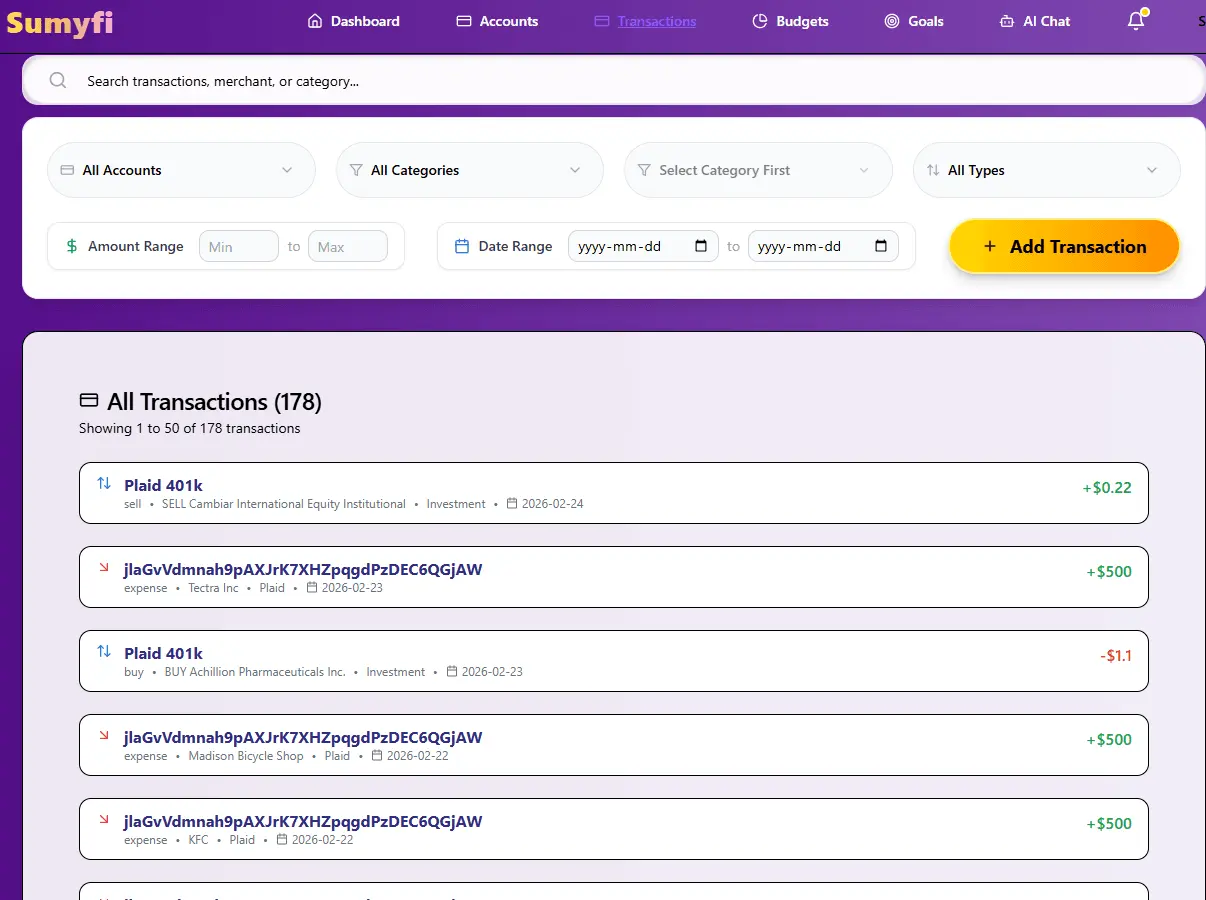Click the sort arrows icon in All Types
Screen dimensions: 1206x900
click(x=933, y=170)
